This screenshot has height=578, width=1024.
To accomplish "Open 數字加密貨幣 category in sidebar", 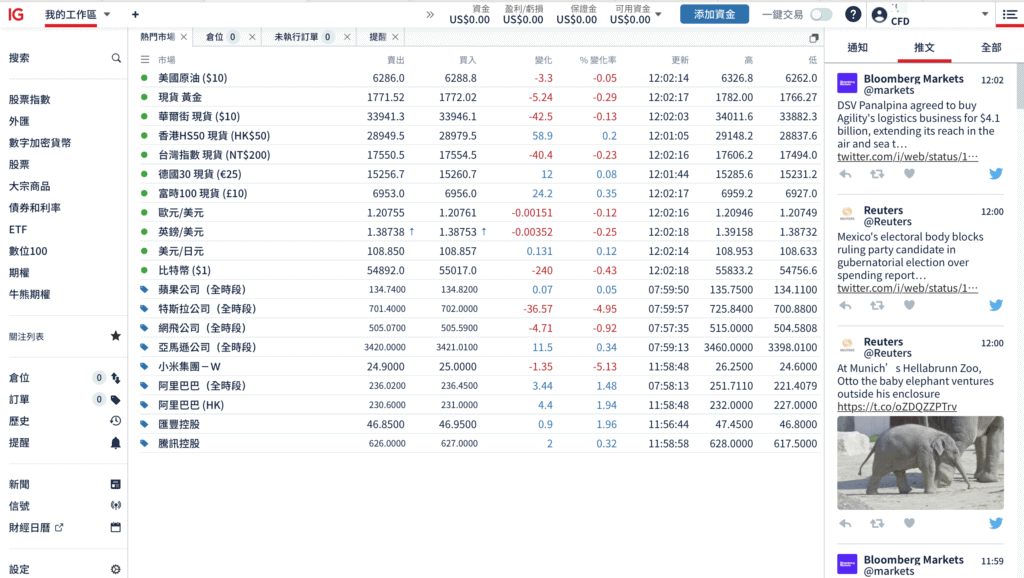I will 40,142.
